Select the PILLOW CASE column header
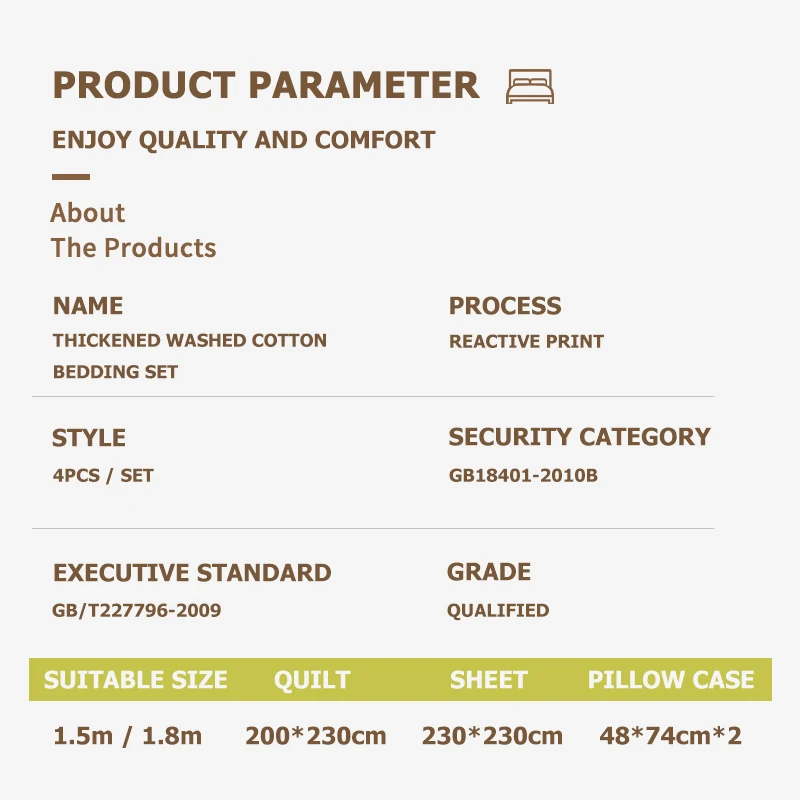This screenshot has width=800, height=800. tap(671, 680)
